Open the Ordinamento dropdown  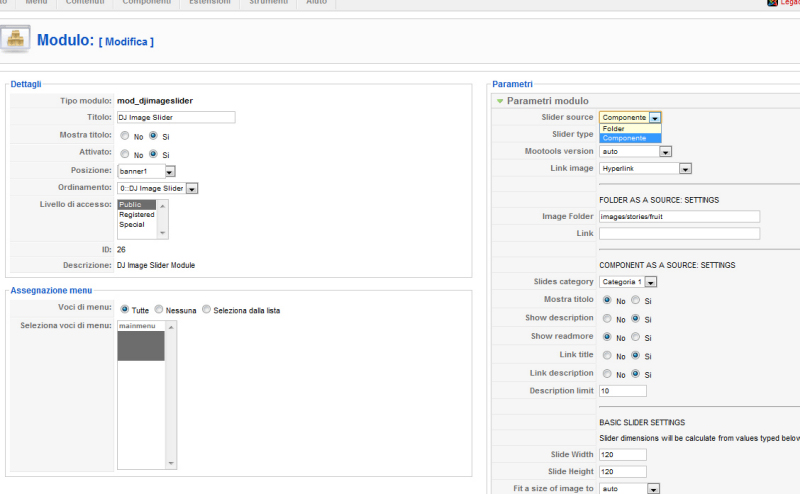point(158,188)
